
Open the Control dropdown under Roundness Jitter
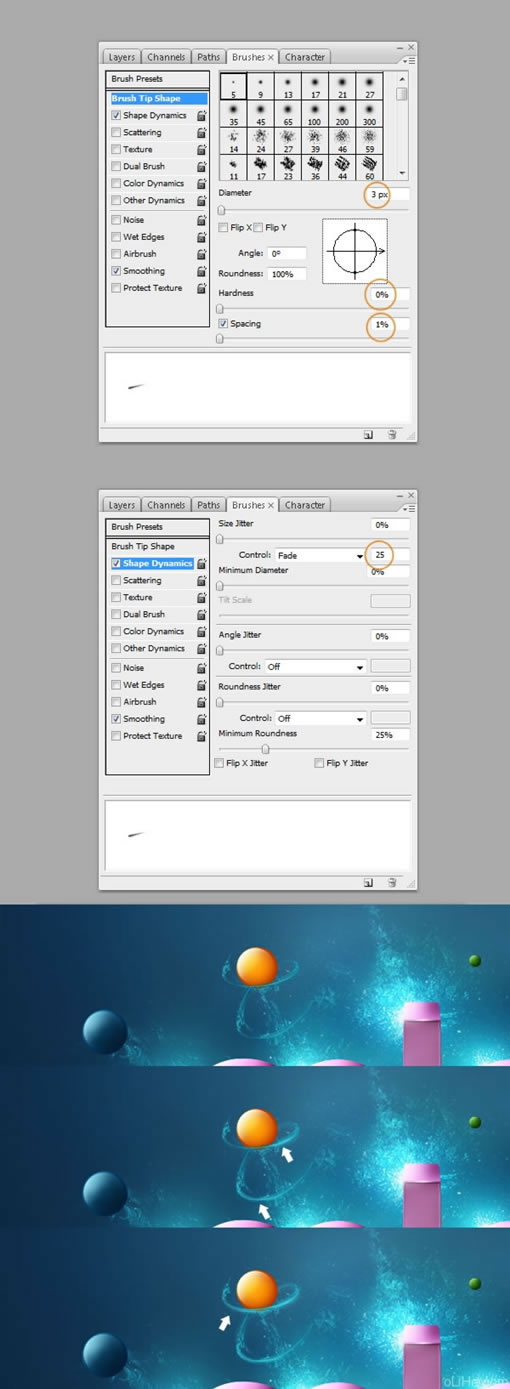pyautogui.click(x=319, y=718)
